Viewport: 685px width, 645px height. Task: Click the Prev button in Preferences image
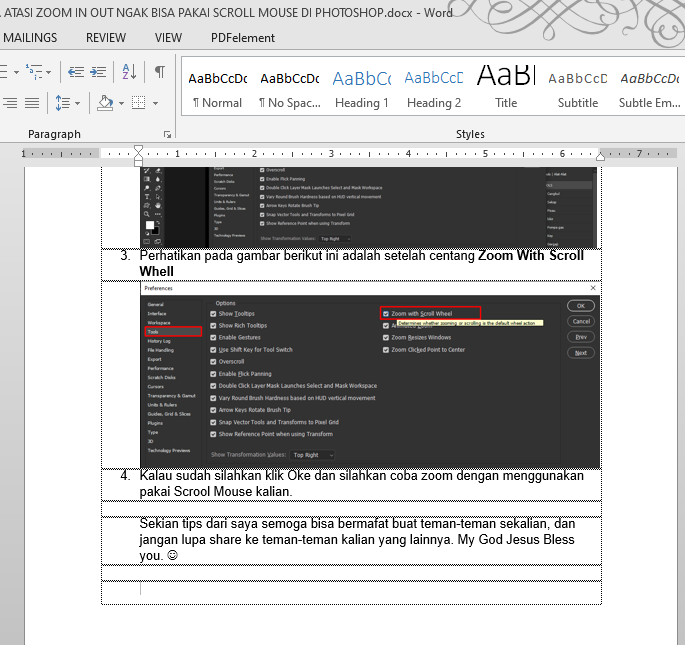[581, 337]
